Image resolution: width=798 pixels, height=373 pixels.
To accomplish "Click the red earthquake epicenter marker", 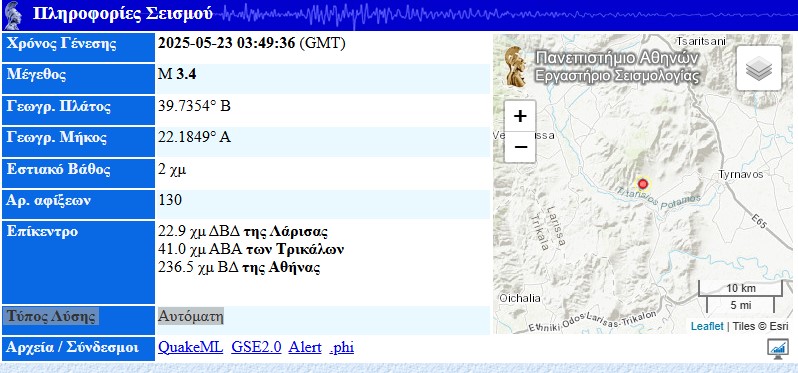I will [x=643, y=184].
